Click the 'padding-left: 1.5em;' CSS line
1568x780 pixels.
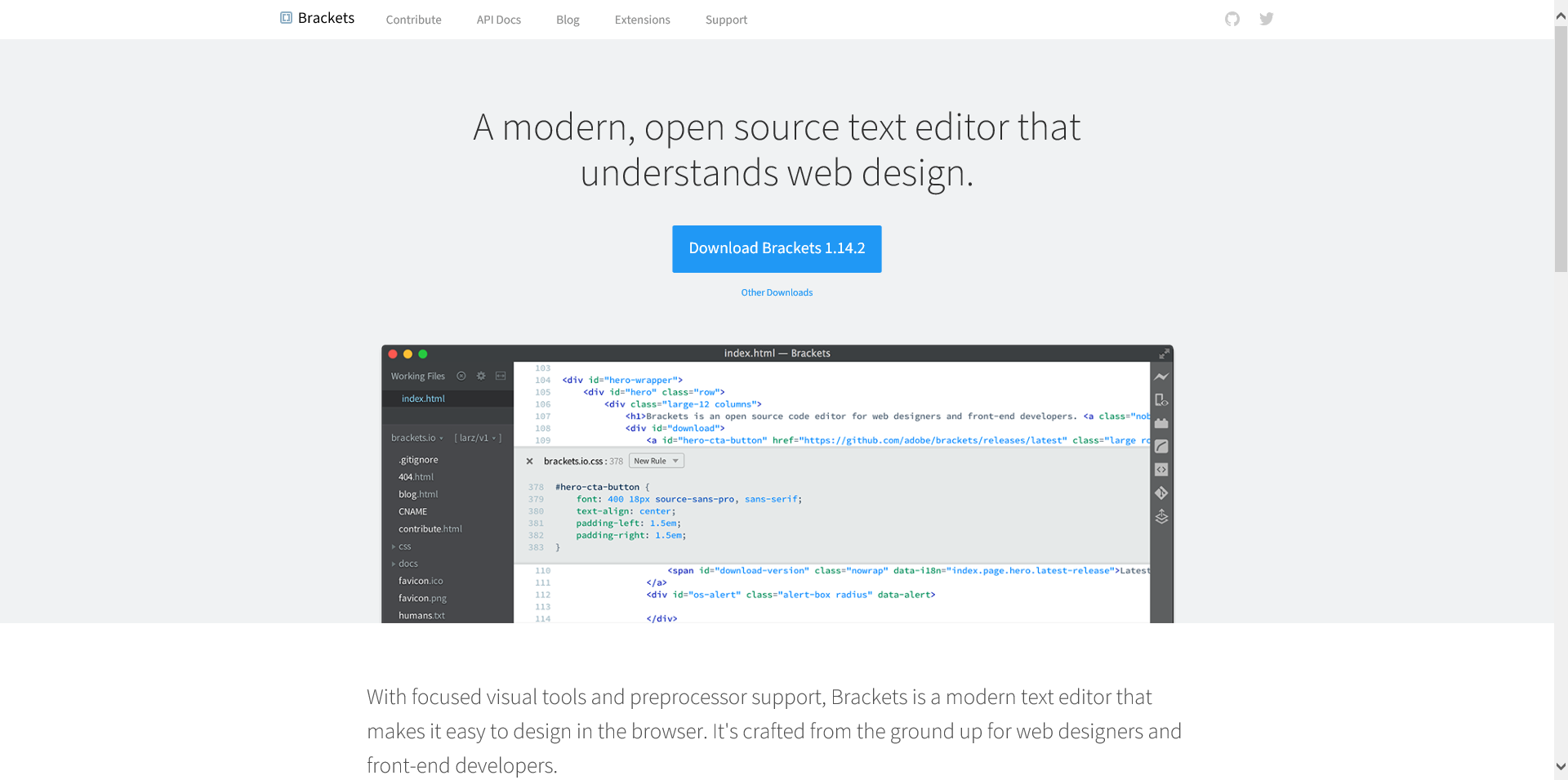629,524
